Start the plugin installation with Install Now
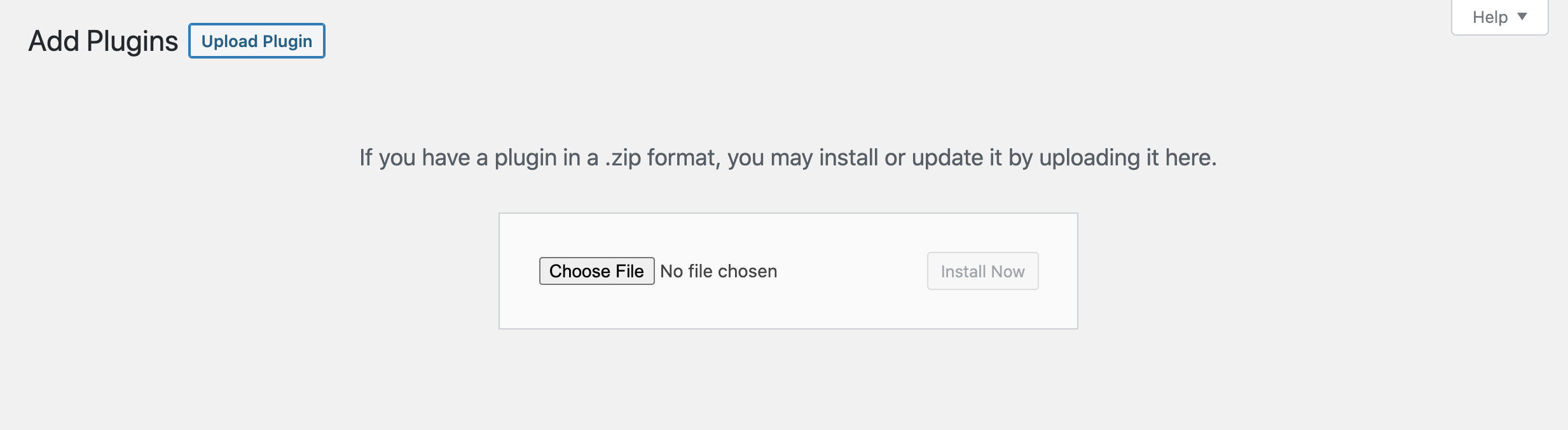1568x430 pixels. point(982,271)
